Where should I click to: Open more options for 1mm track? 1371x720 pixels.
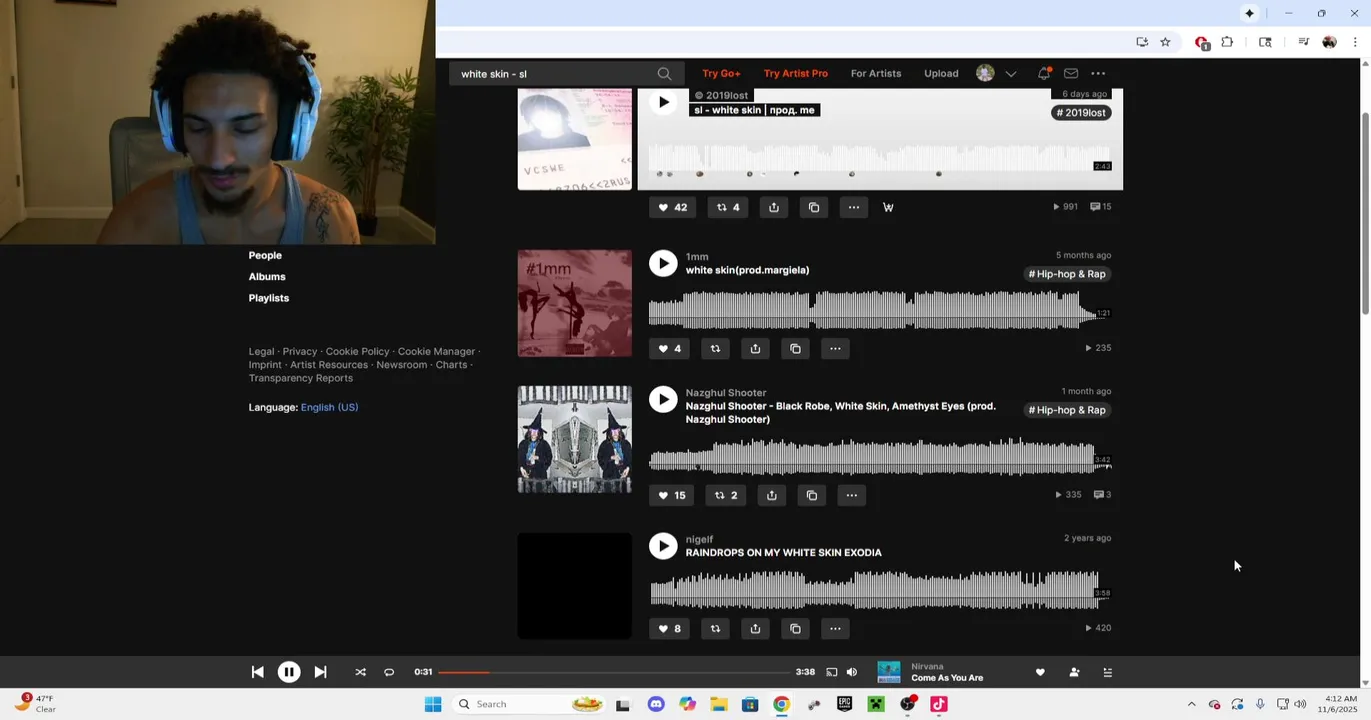coord(835,349)
